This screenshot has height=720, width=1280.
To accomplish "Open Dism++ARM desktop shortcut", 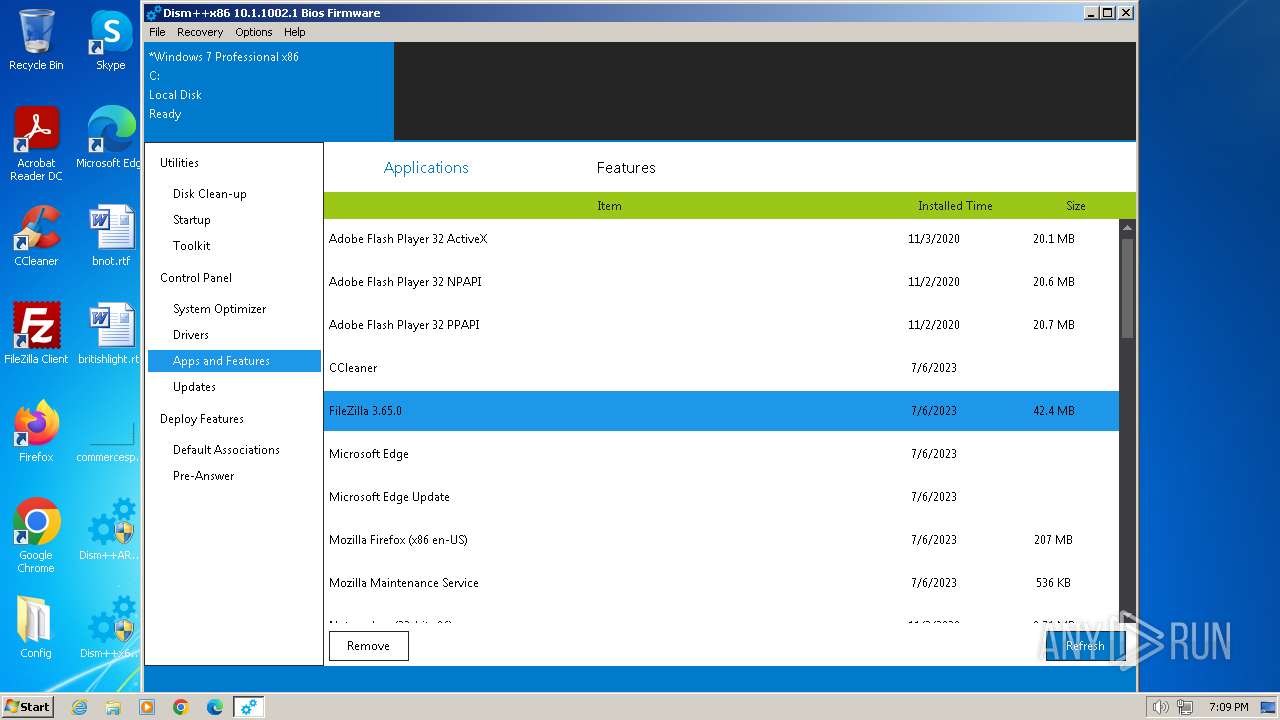I will (111, 529).
